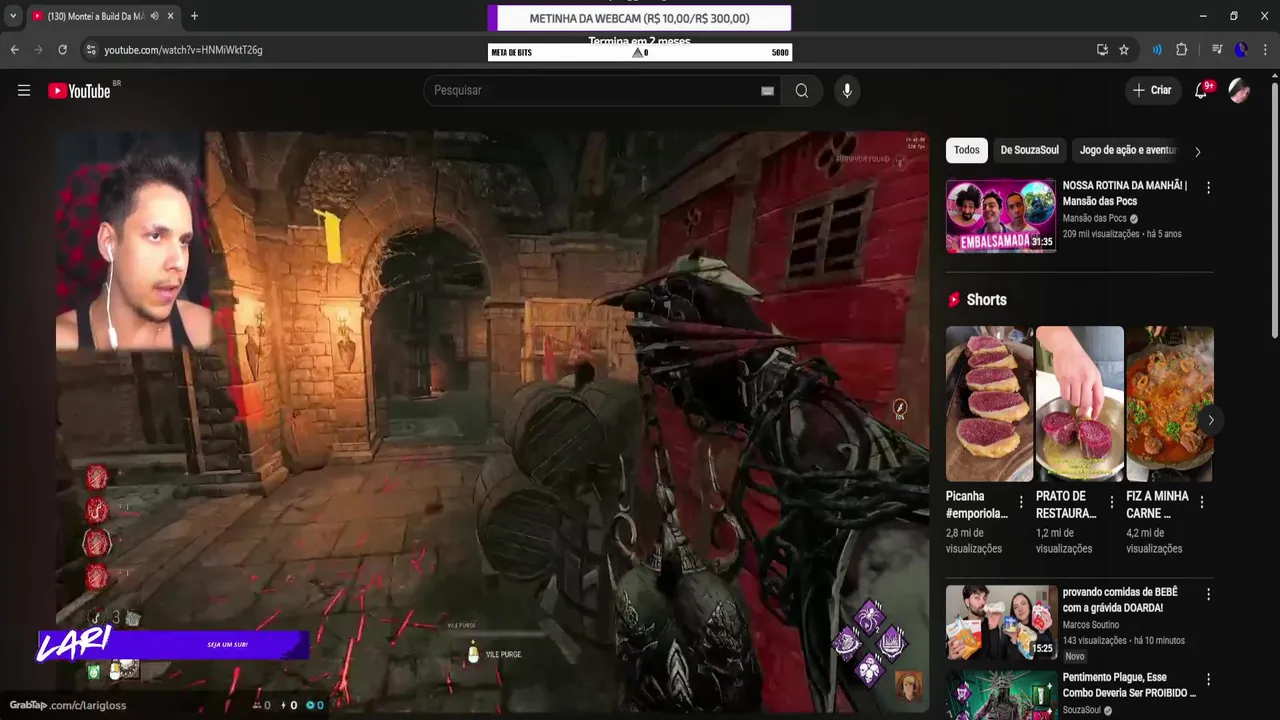The height and width of the screenshot is (720, 1280).
Task: View site information icon in address bar
Action: (x=90, y=50)
